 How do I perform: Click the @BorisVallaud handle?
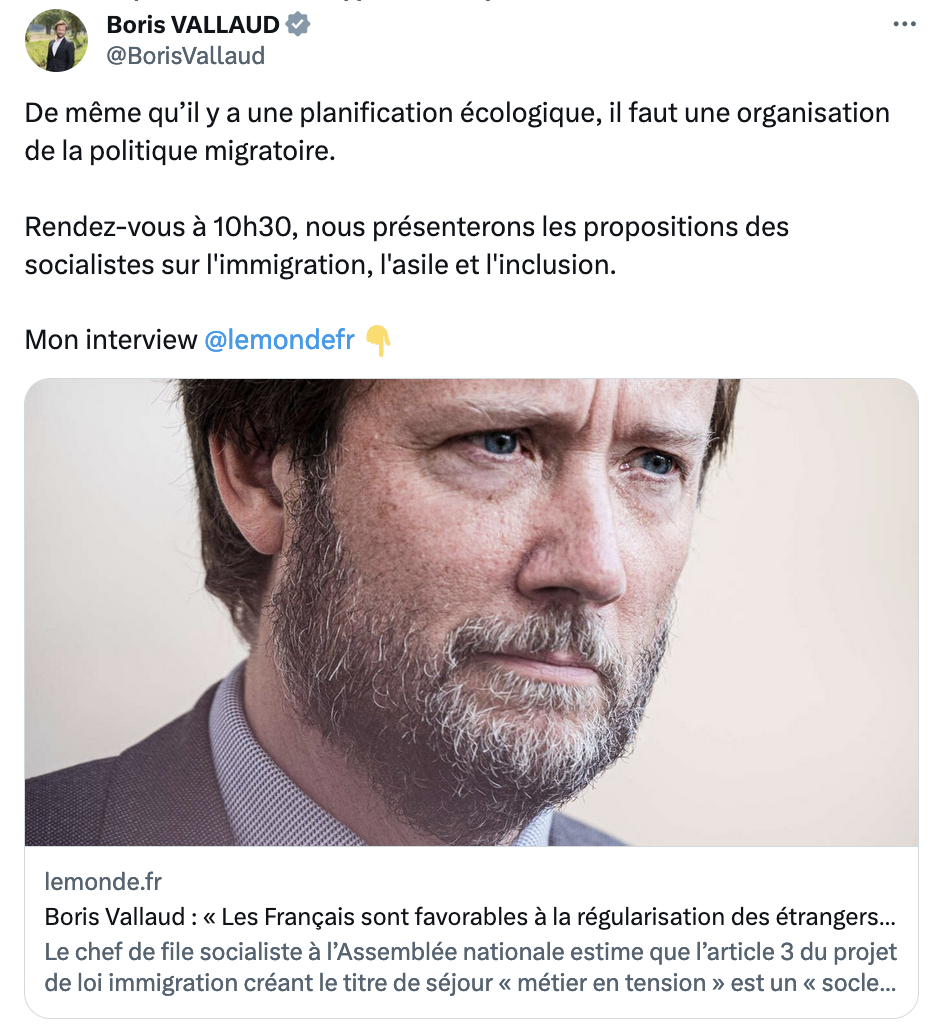click(185, 56)
